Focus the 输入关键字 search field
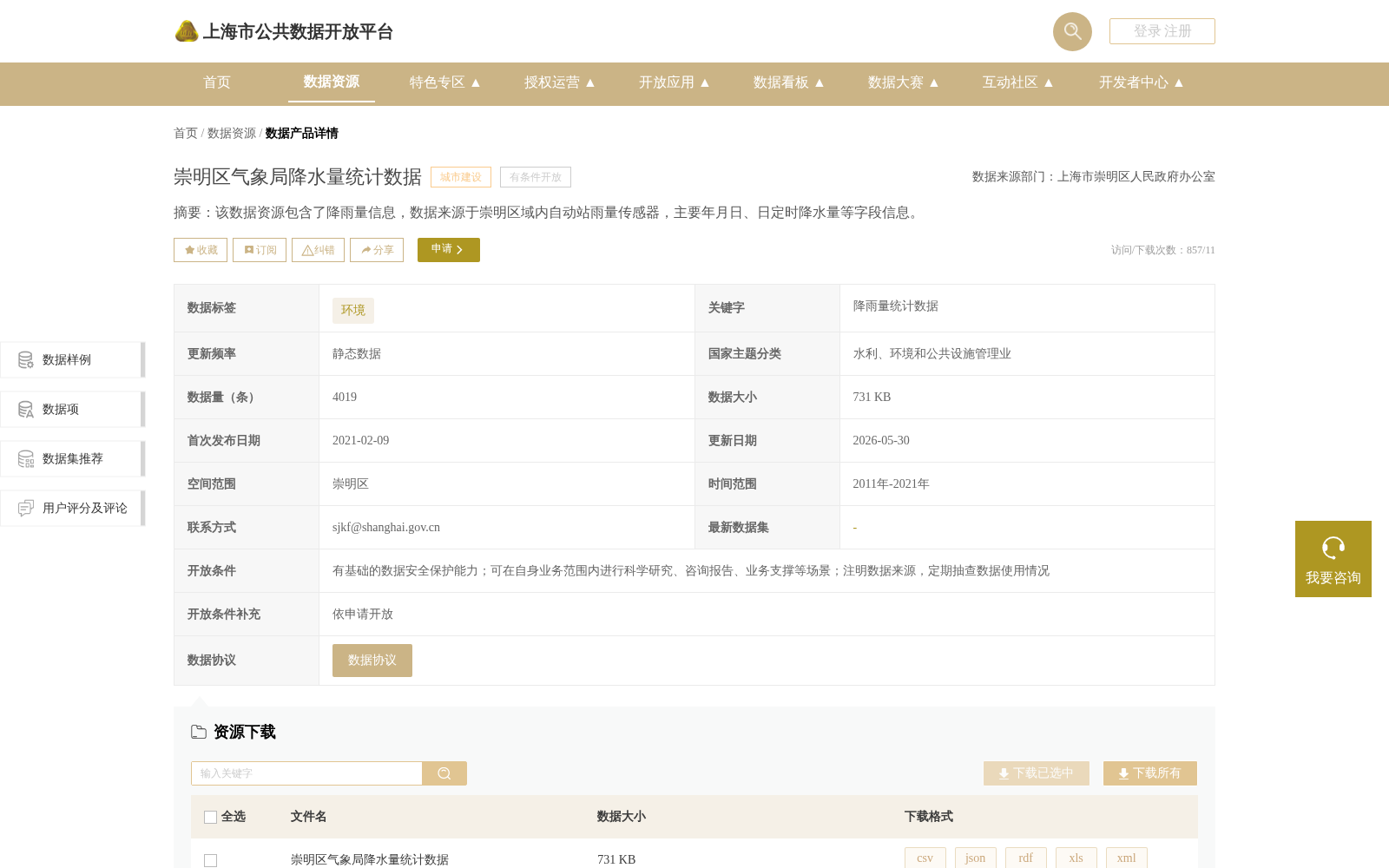The image size is (1389, 868). pos(306,773)
